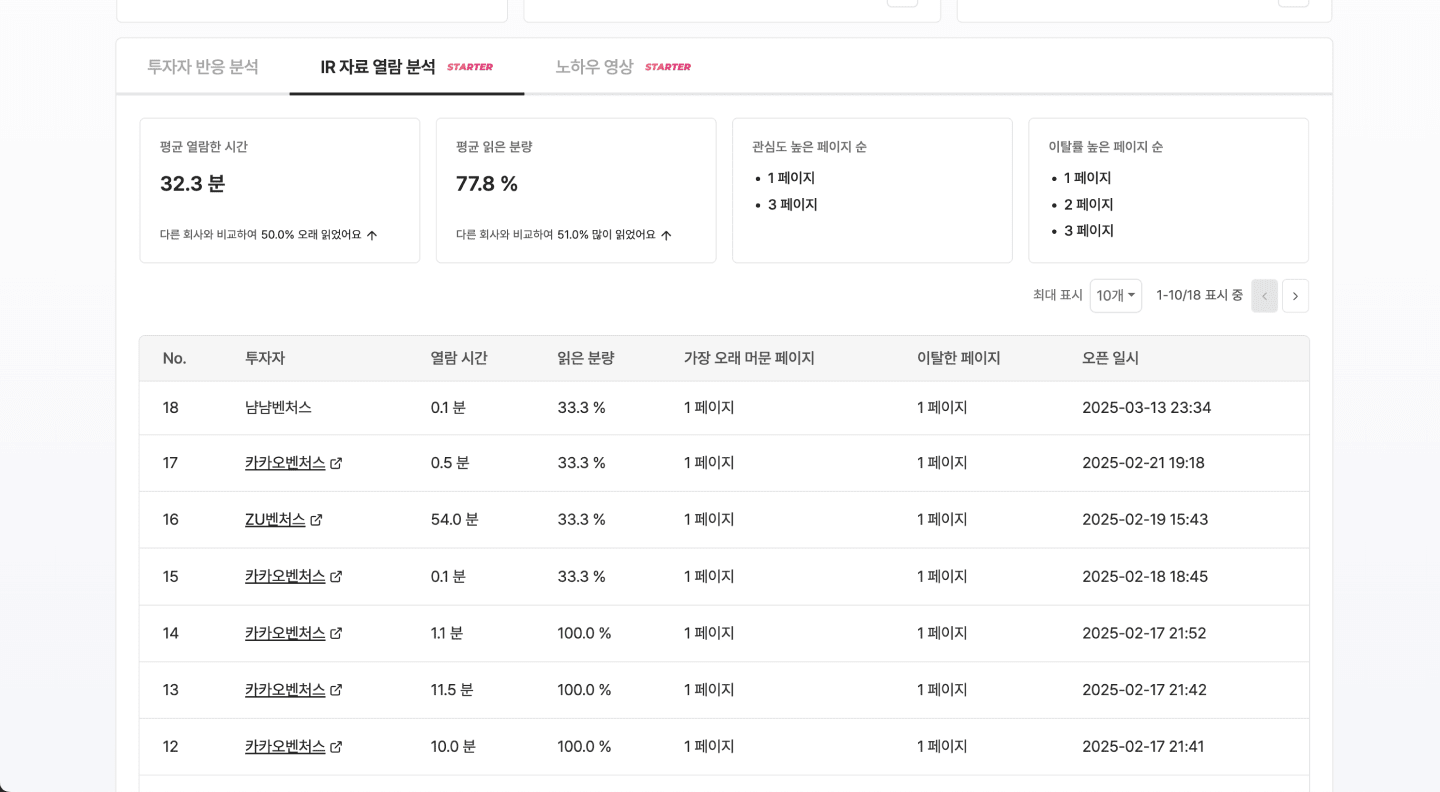Open 카카오벤처스 link in row 17
The width and height of the screenshot is (1440, 792).
(285, 463)
